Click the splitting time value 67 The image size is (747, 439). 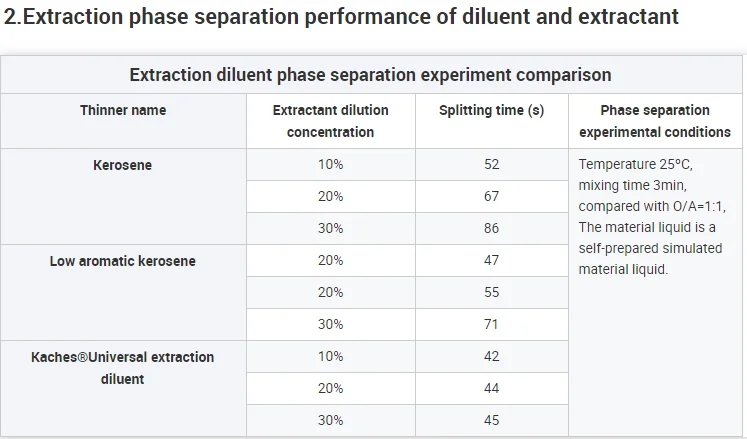(491, 197)
